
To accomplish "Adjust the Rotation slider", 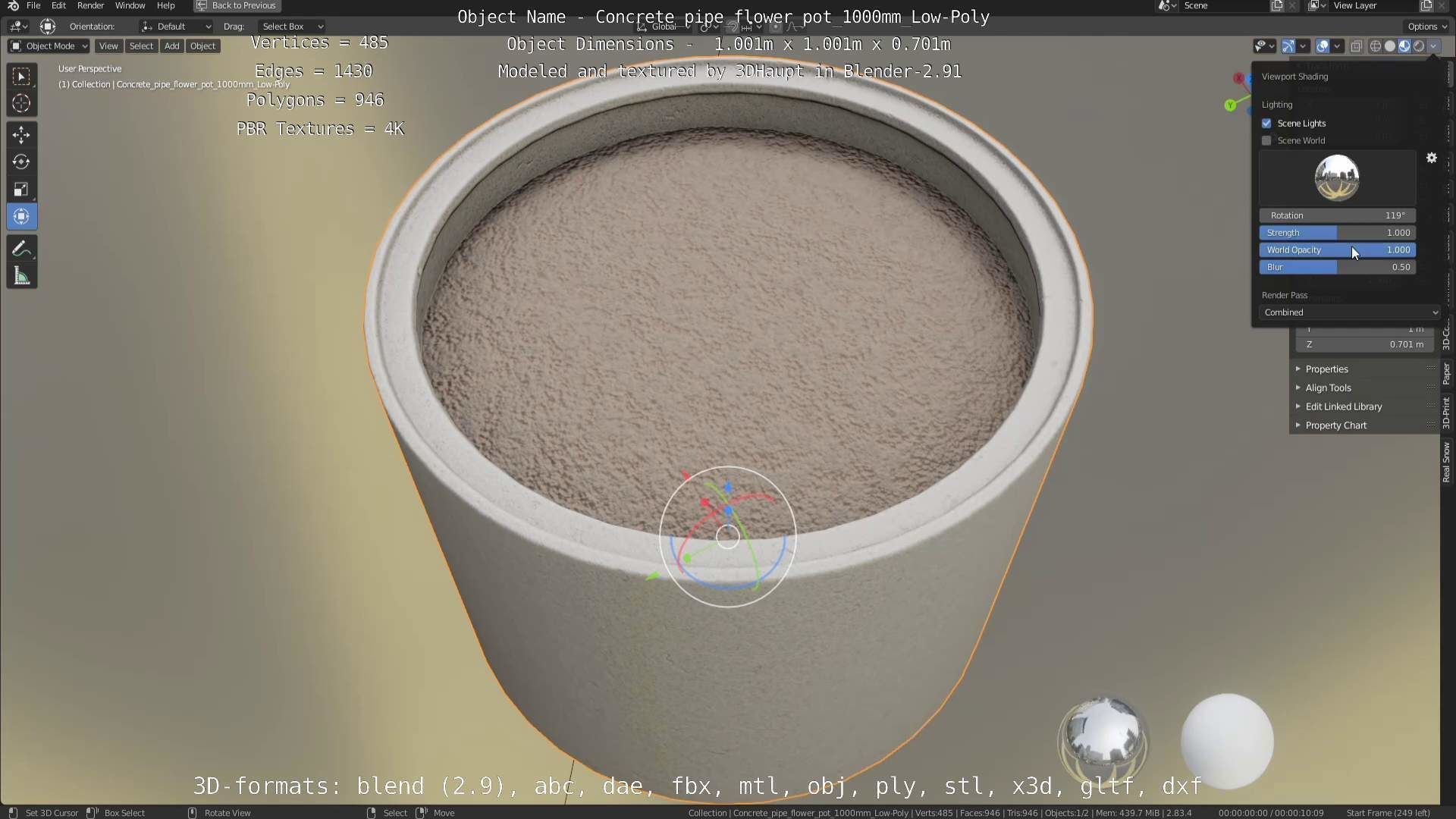I will [x=1338, y=216].
